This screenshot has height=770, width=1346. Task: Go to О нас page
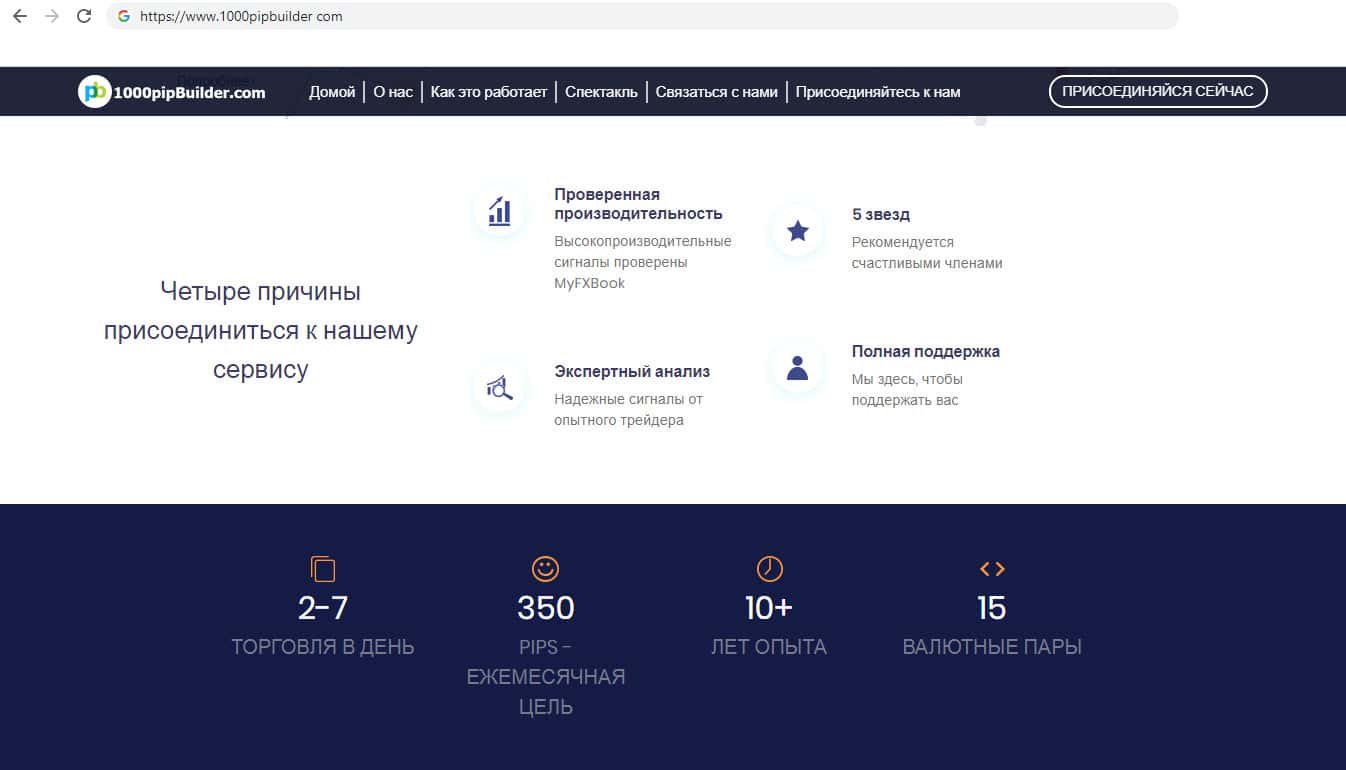tap(393, 92)
